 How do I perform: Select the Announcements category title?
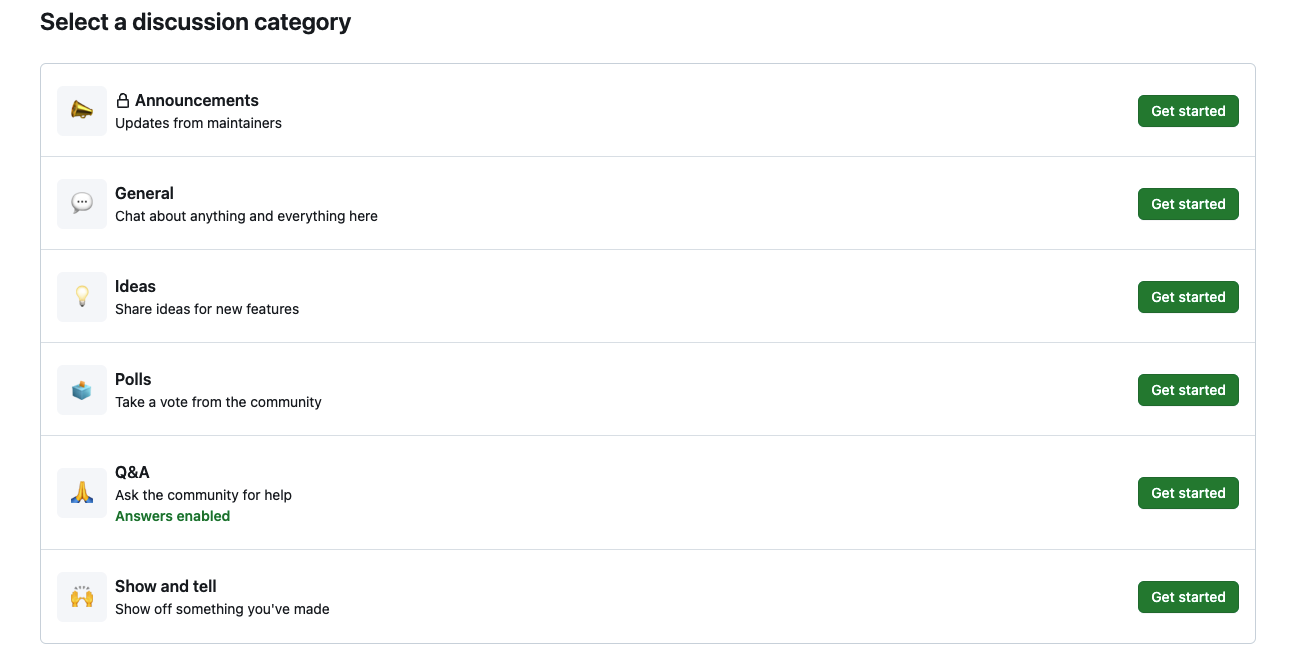197,101
